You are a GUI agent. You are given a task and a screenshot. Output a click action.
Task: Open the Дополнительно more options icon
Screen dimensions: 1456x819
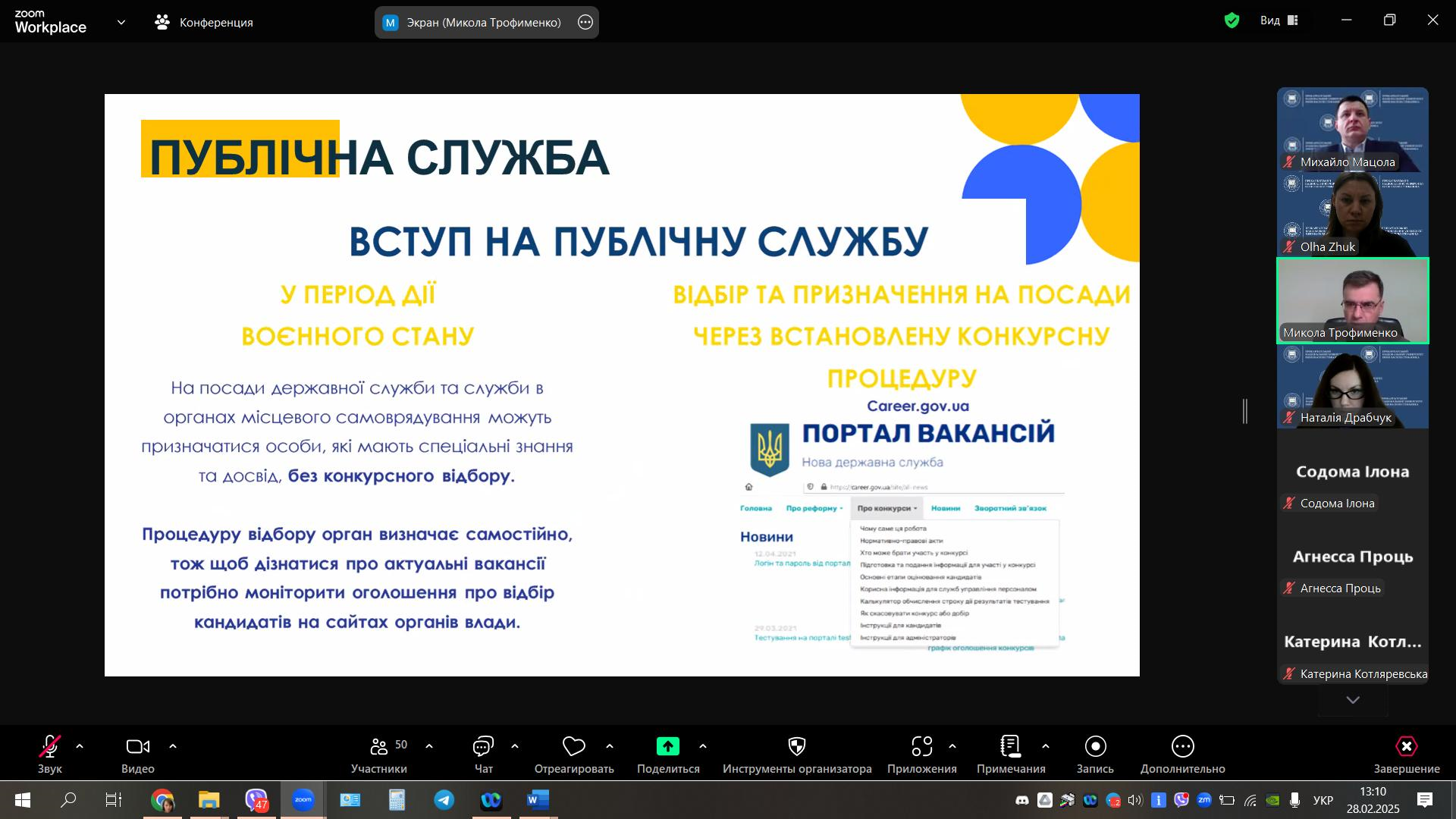1182,748
